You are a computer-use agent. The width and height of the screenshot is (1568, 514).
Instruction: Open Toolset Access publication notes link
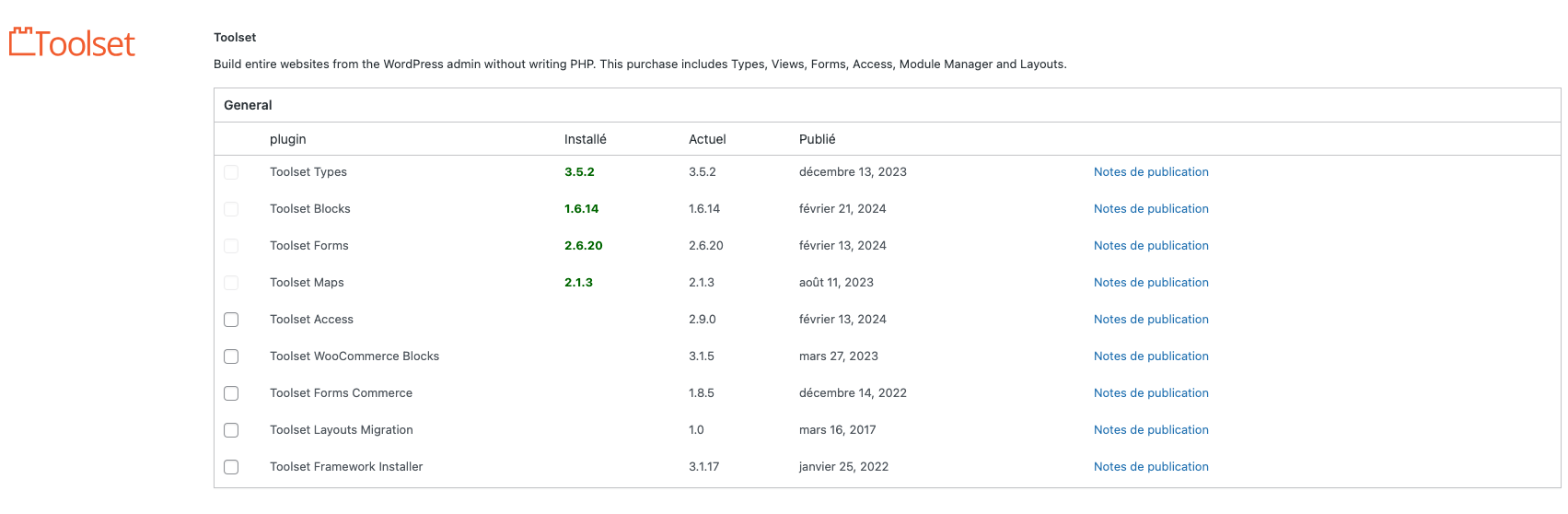pos(1150,320)
